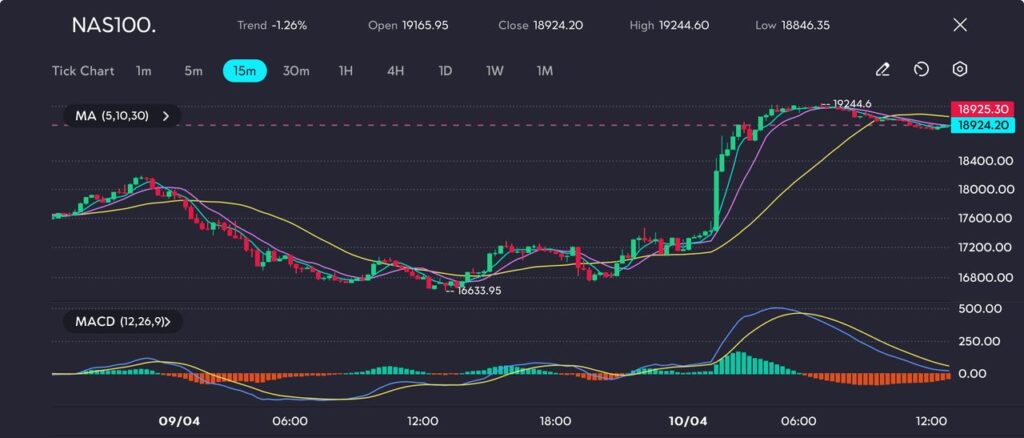Select the 1D daily timeframe
Viewport: 1024px width, 438px height.
(x=445, y=71)
